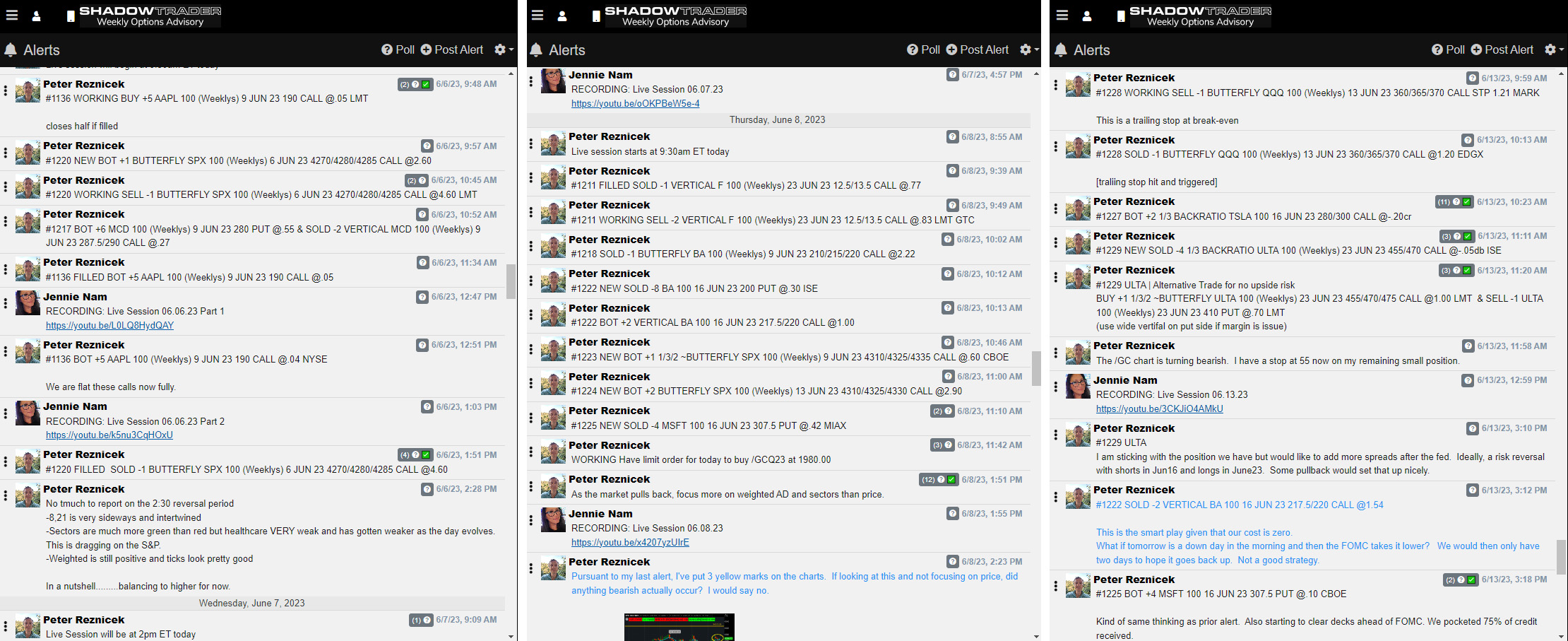Select Post Alert in the right panel header
This screenshot has height=641, width=1568.
click(1502, 49)
